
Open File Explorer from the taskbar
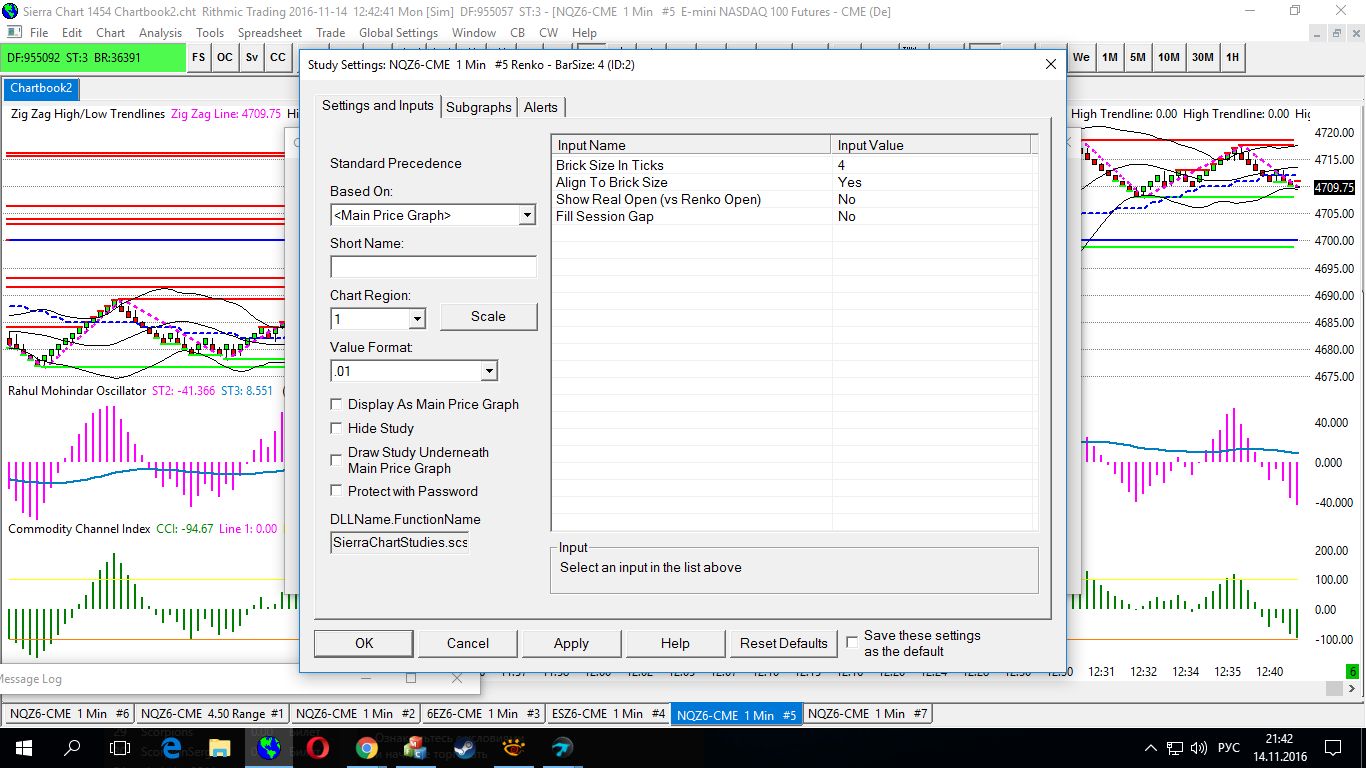(219, 748)
